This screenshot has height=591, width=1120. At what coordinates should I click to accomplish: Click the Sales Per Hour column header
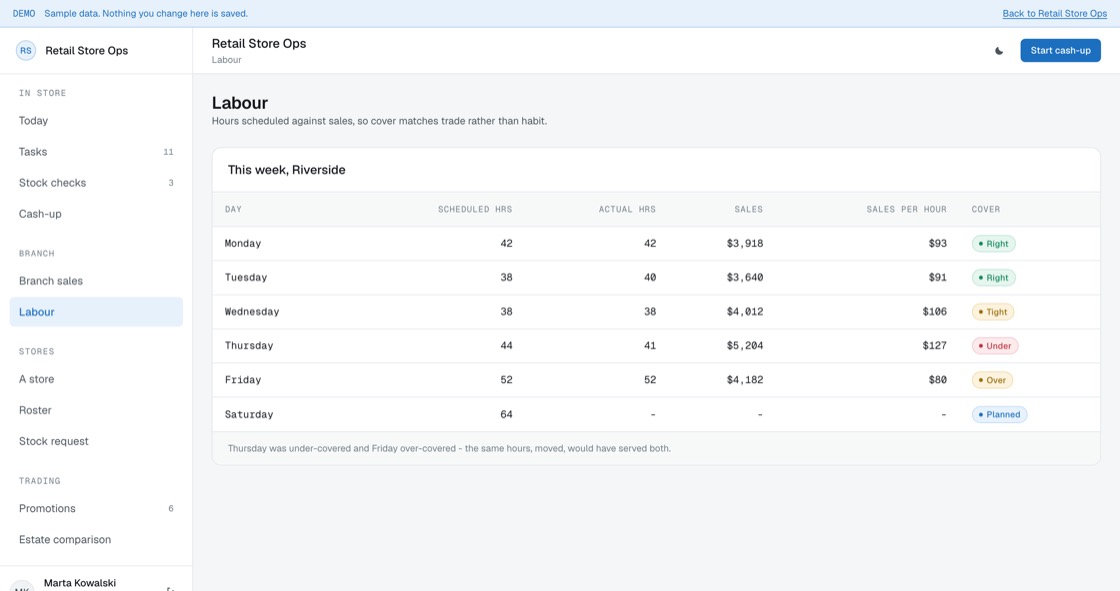pos(906,209)
